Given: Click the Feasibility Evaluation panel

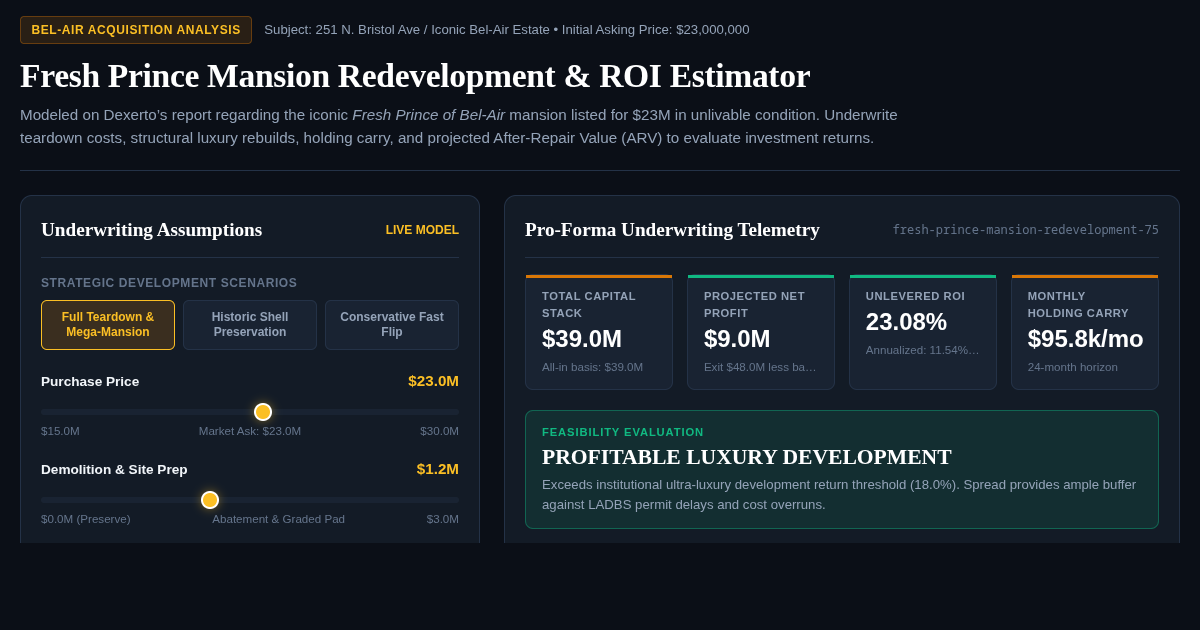Looking at the screenshot, I should tap(842, 469).
